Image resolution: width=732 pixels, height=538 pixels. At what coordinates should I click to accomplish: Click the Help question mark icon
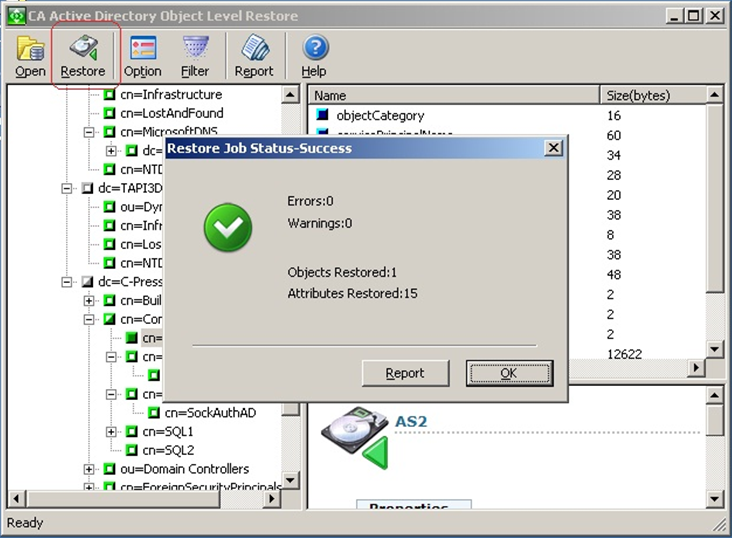(315, 57)
